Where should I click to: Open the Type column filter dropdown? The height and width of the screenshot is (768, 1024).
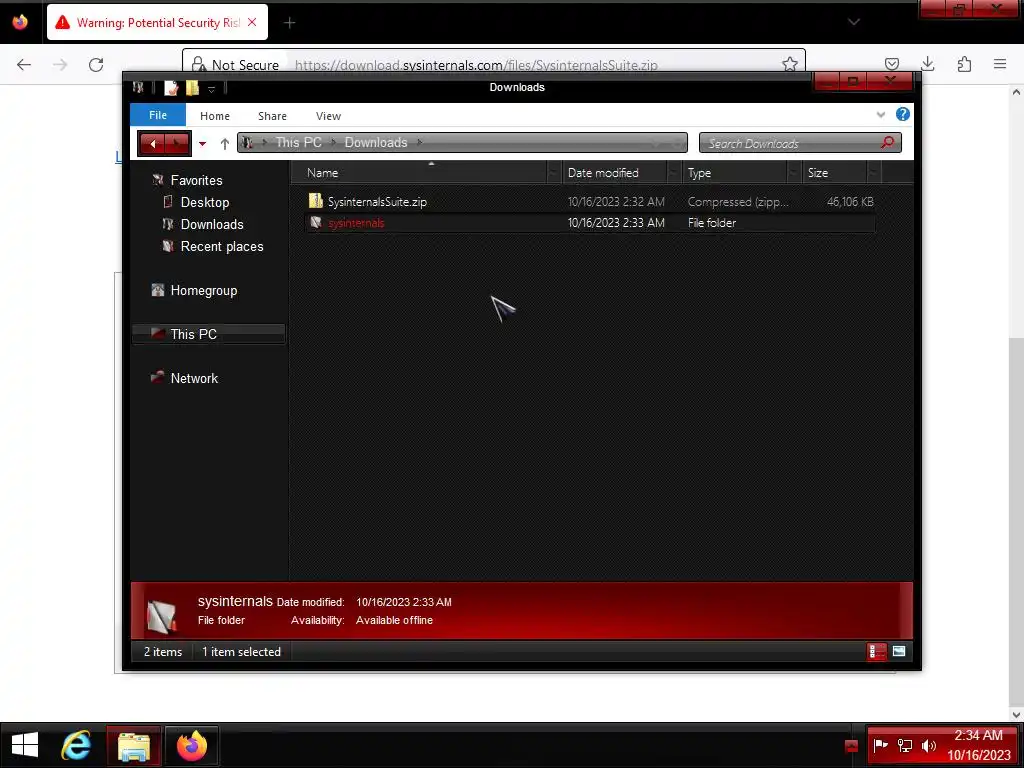795,173
